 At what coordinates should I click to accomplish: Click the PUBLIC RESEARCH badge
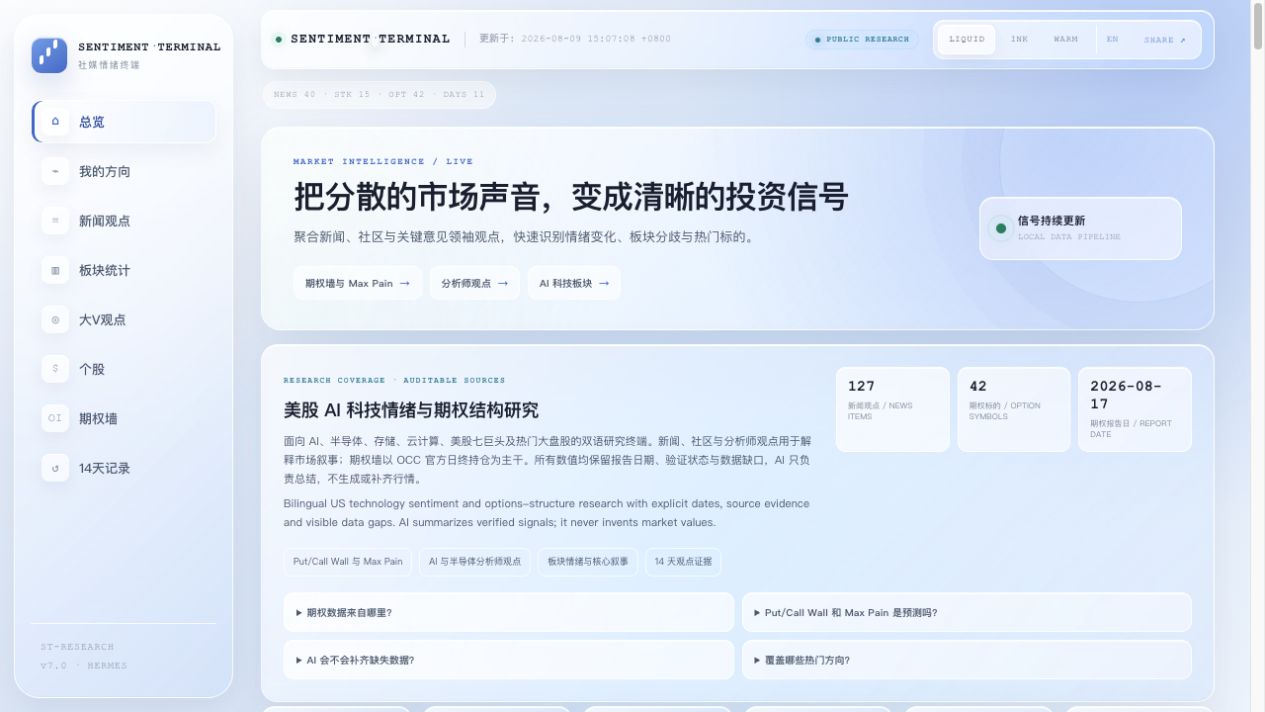point(862,39)
